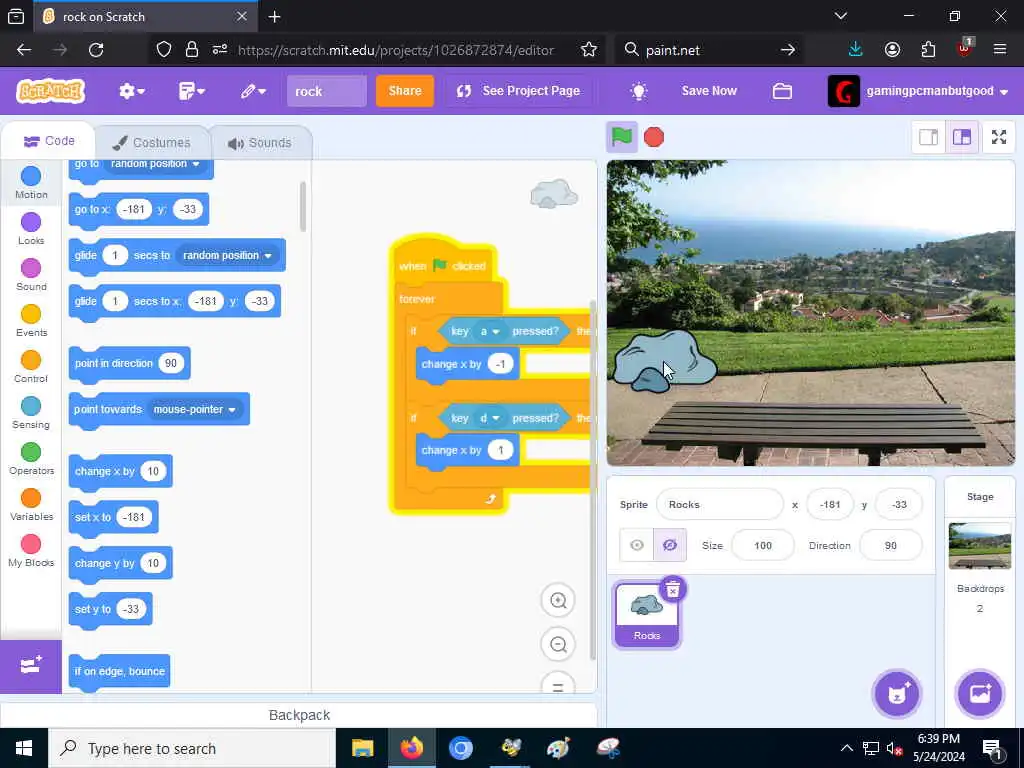Image resolution: width=1024 pixels, height=768 pixels.
Task: Stop the project with red stop icon
Action: pos(654,137)
